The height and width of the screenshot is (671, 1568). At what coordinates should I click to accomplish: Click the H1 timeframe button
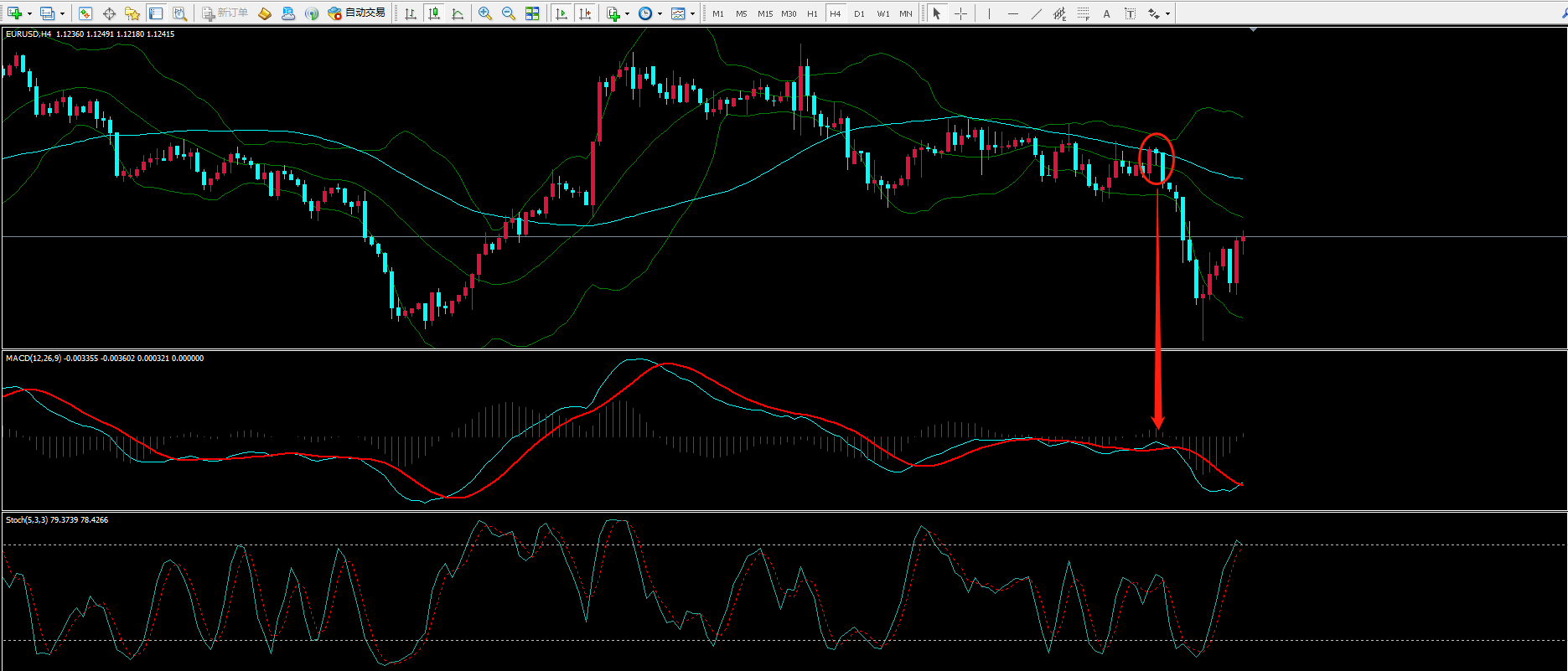tap(812, 13)
